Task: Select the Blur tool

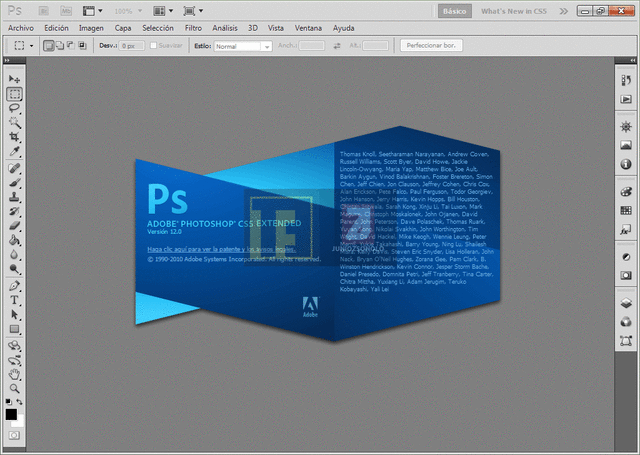Action: click(x=14, y=255)
